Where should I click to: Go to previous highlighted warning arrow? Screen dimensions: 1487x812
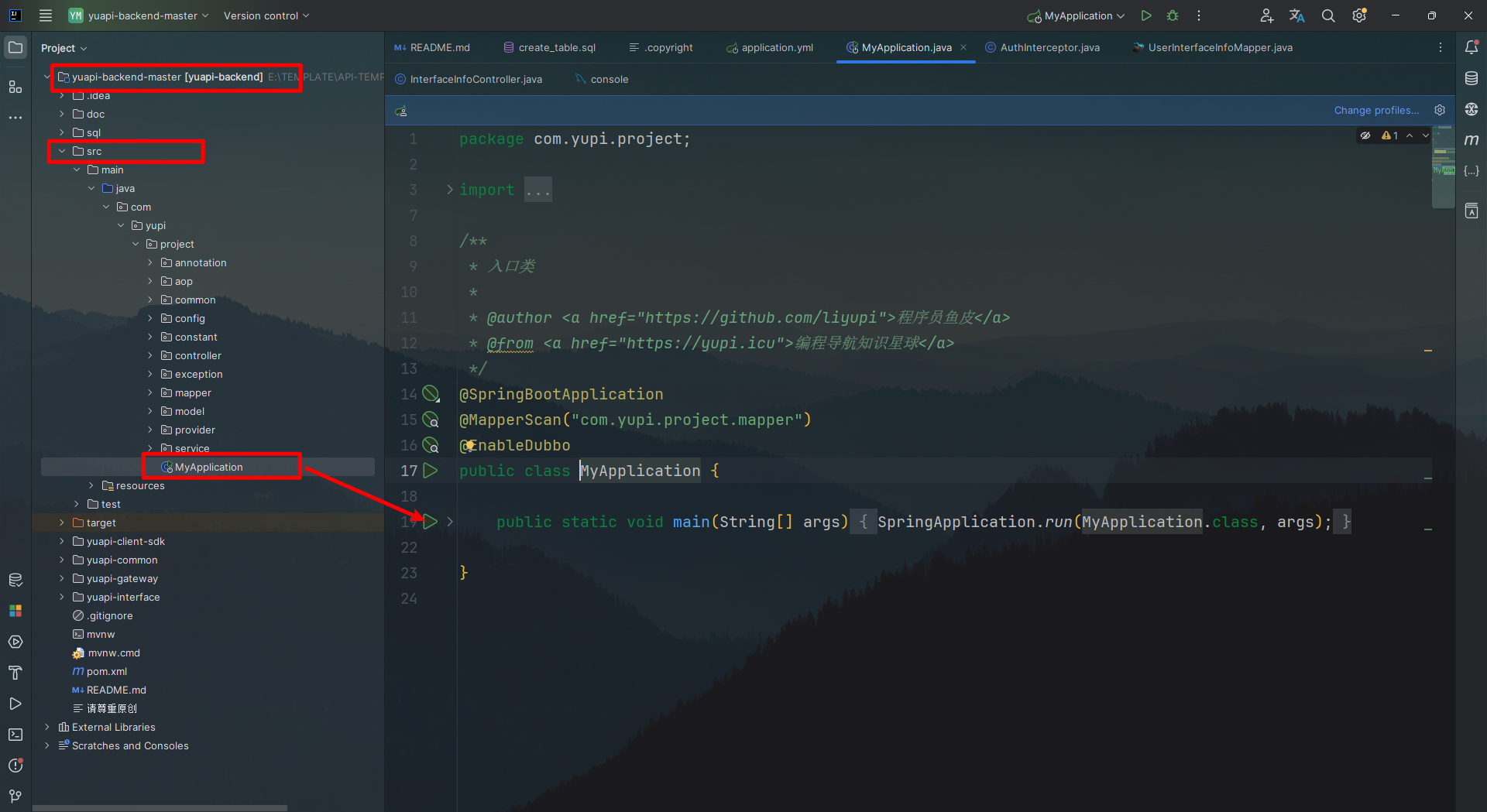point(1410,135)
